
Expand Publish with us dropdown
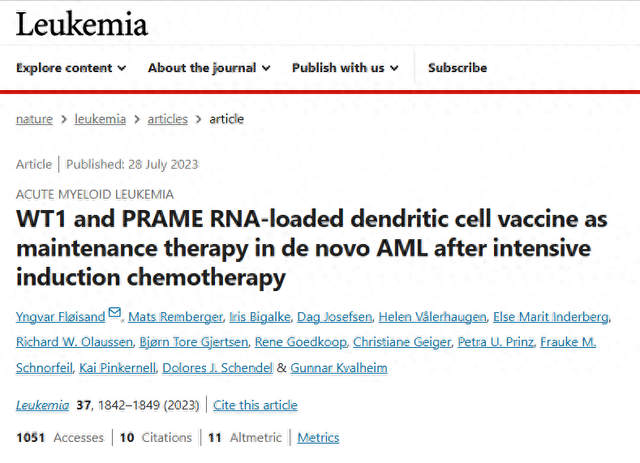[345, 68]
